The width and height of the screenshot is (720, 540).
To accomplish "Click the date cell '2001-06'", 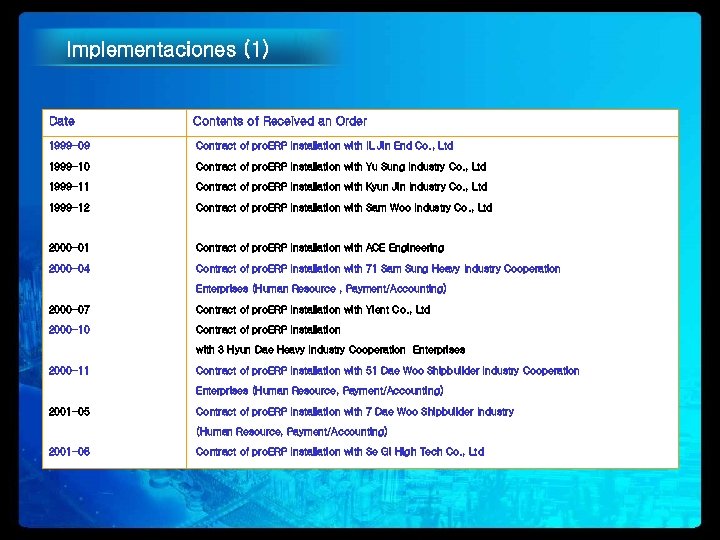I will [x=69, y=452].
